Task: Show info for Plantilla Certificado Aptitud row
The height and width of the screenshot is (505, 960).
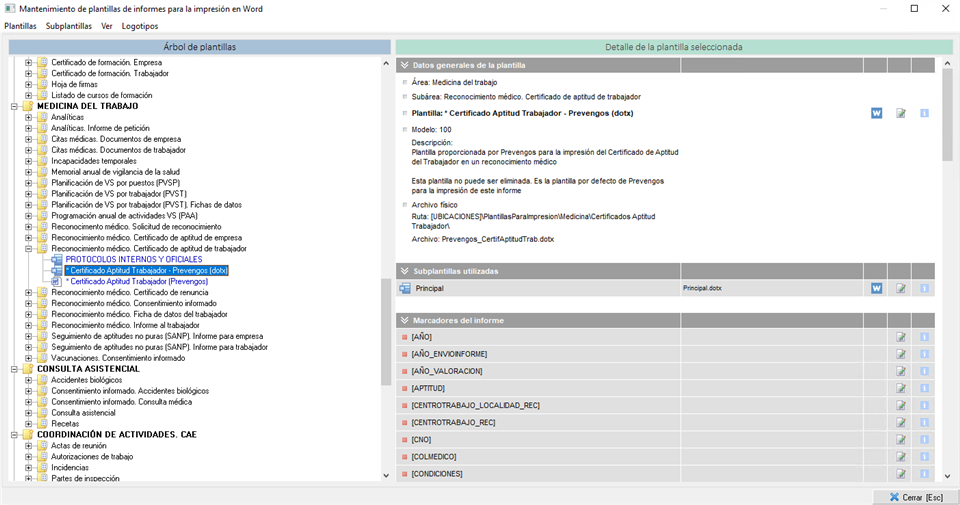Action: click(924, 113)
